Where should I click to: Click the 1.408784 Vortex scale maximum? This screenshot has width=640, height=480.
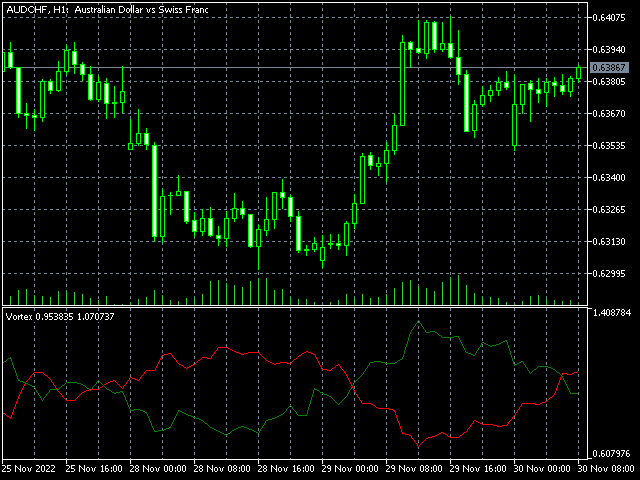click(x=612, y=313)
